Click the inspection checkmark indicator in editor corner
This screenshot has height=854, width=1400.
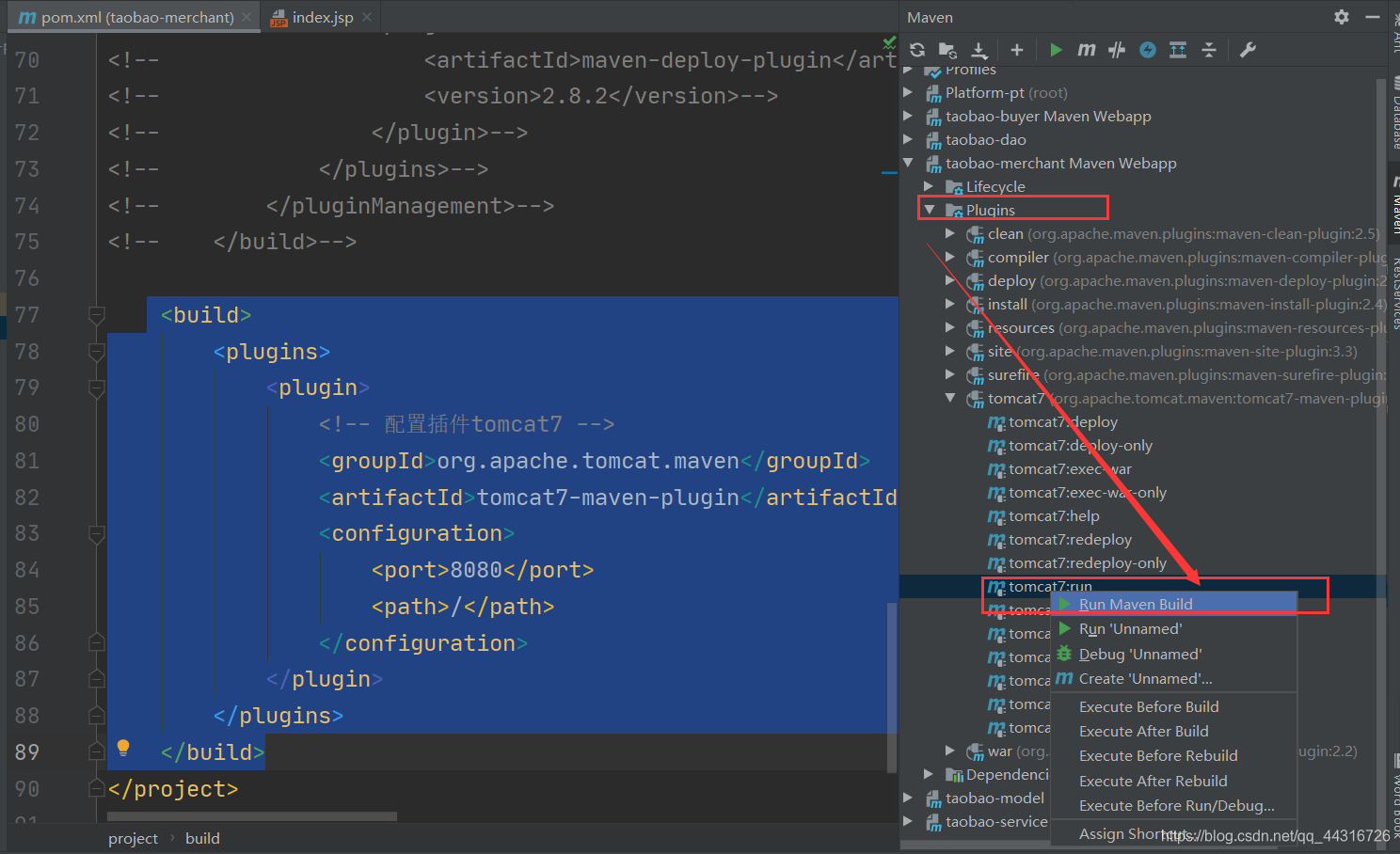889,42
